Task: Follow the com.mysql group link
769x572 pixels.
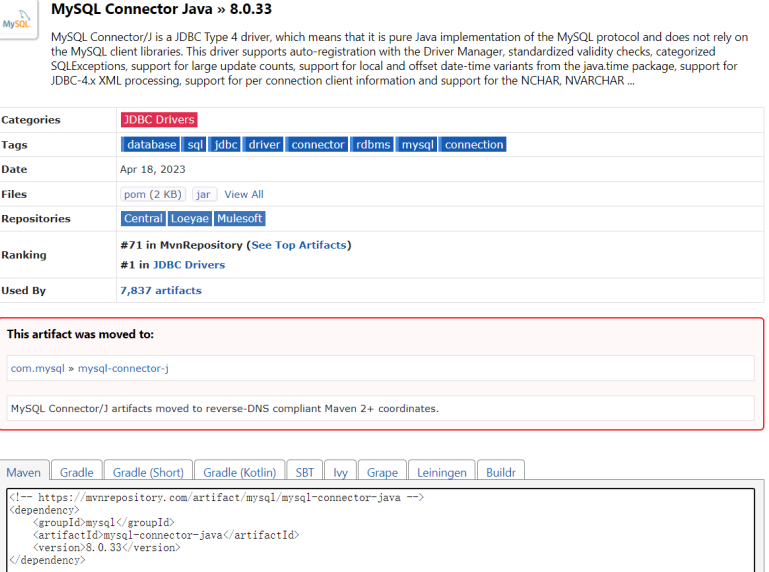Action: tap(38, 368)
